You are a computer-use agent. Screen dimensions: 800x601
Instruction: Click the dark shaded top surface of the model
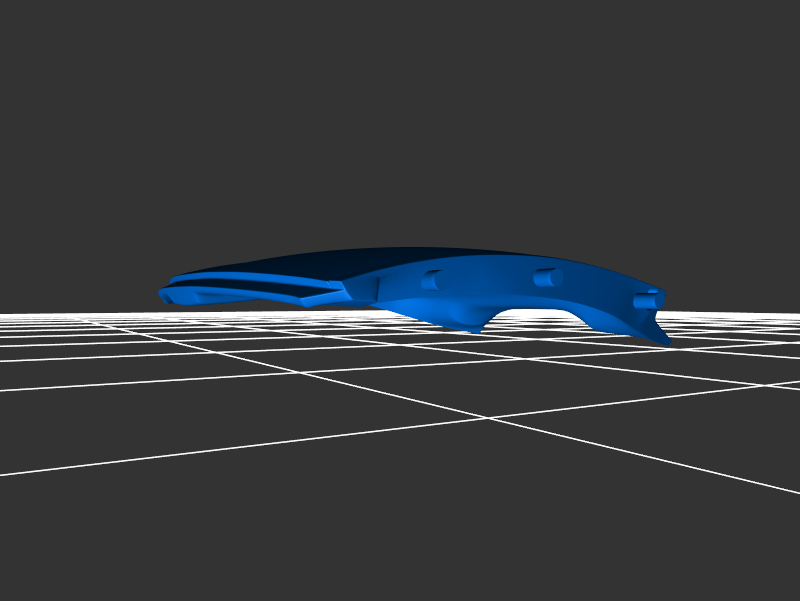pos(380,258)
